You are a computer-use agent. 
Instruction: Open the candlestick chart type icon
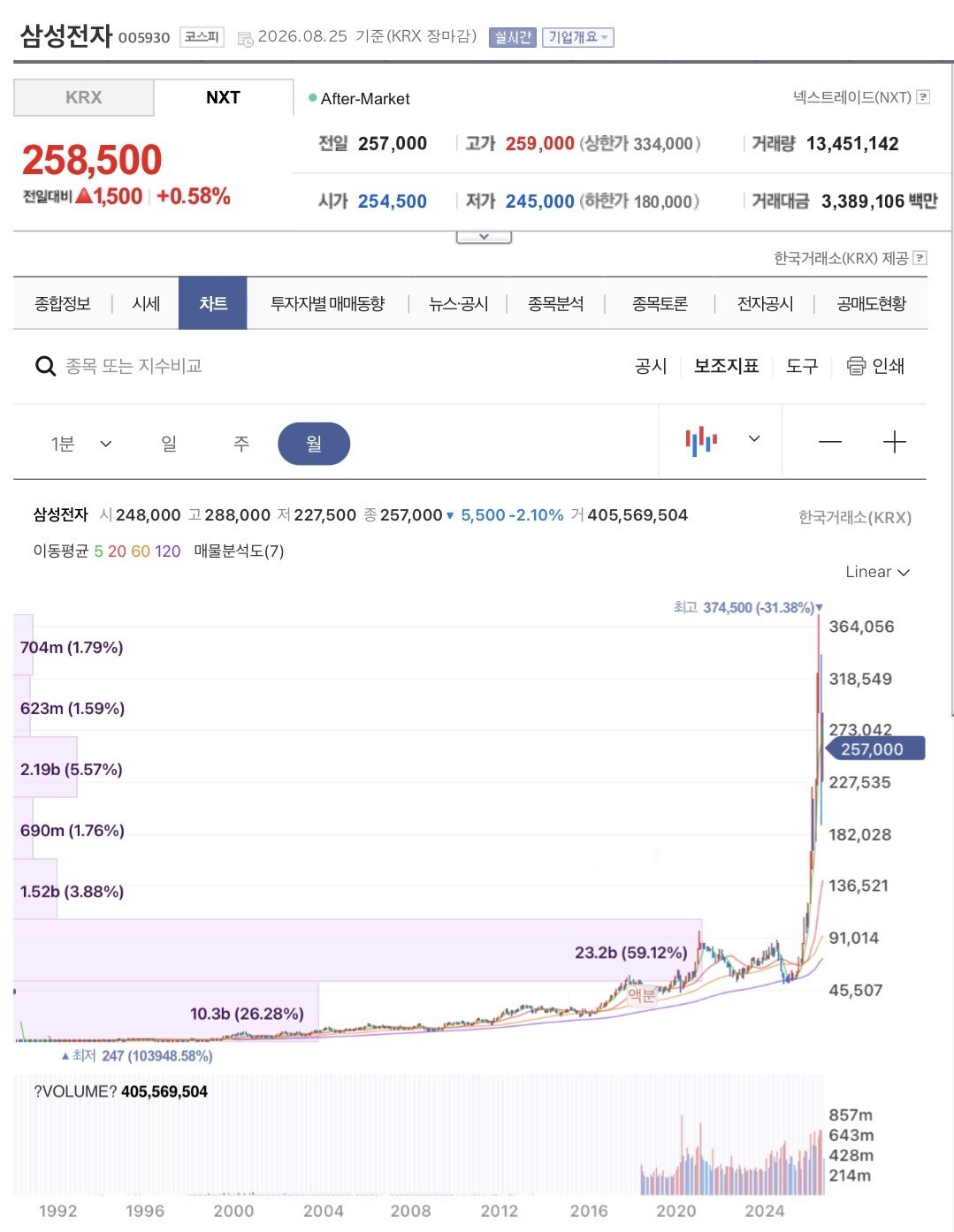701,440
